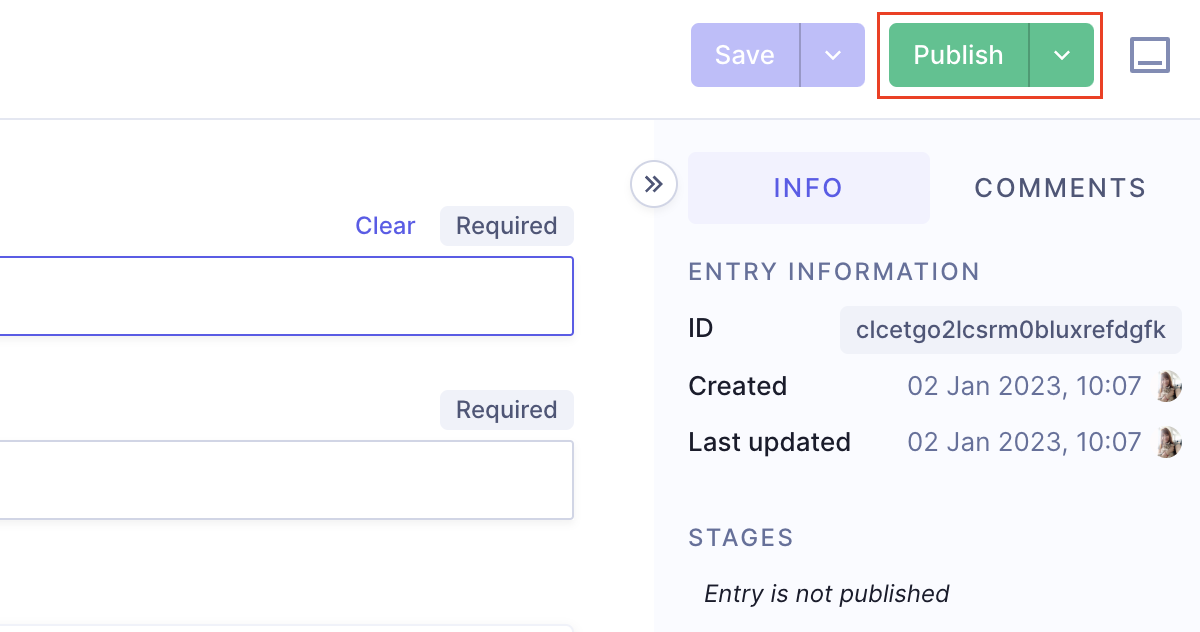
Task: Select the Created date timestamp
Action: (1023, 386)
